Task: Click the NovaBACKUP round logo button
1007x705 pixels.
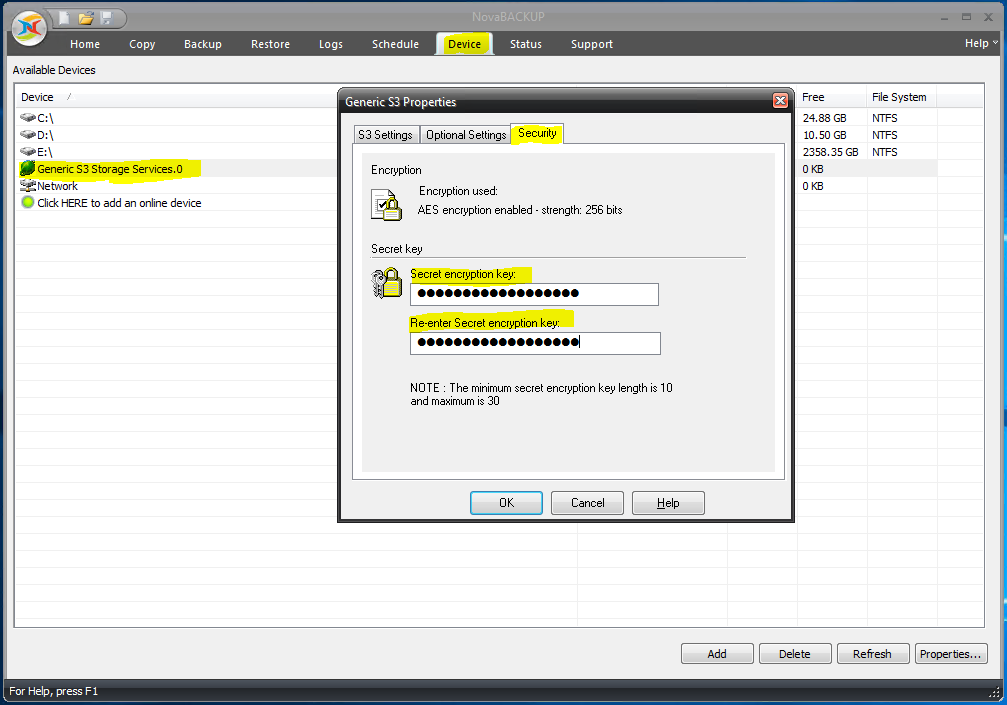Action: coord(30,28)
